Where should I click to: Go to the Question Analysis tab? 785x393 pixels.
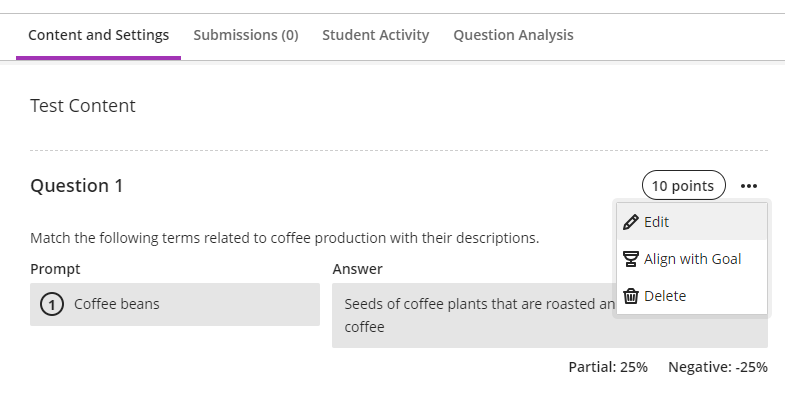tap(513, 35)
